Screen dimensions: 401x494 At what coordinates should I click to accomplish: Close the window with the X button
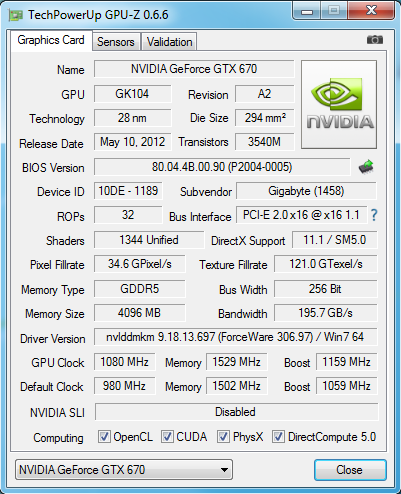click(371, 11)
